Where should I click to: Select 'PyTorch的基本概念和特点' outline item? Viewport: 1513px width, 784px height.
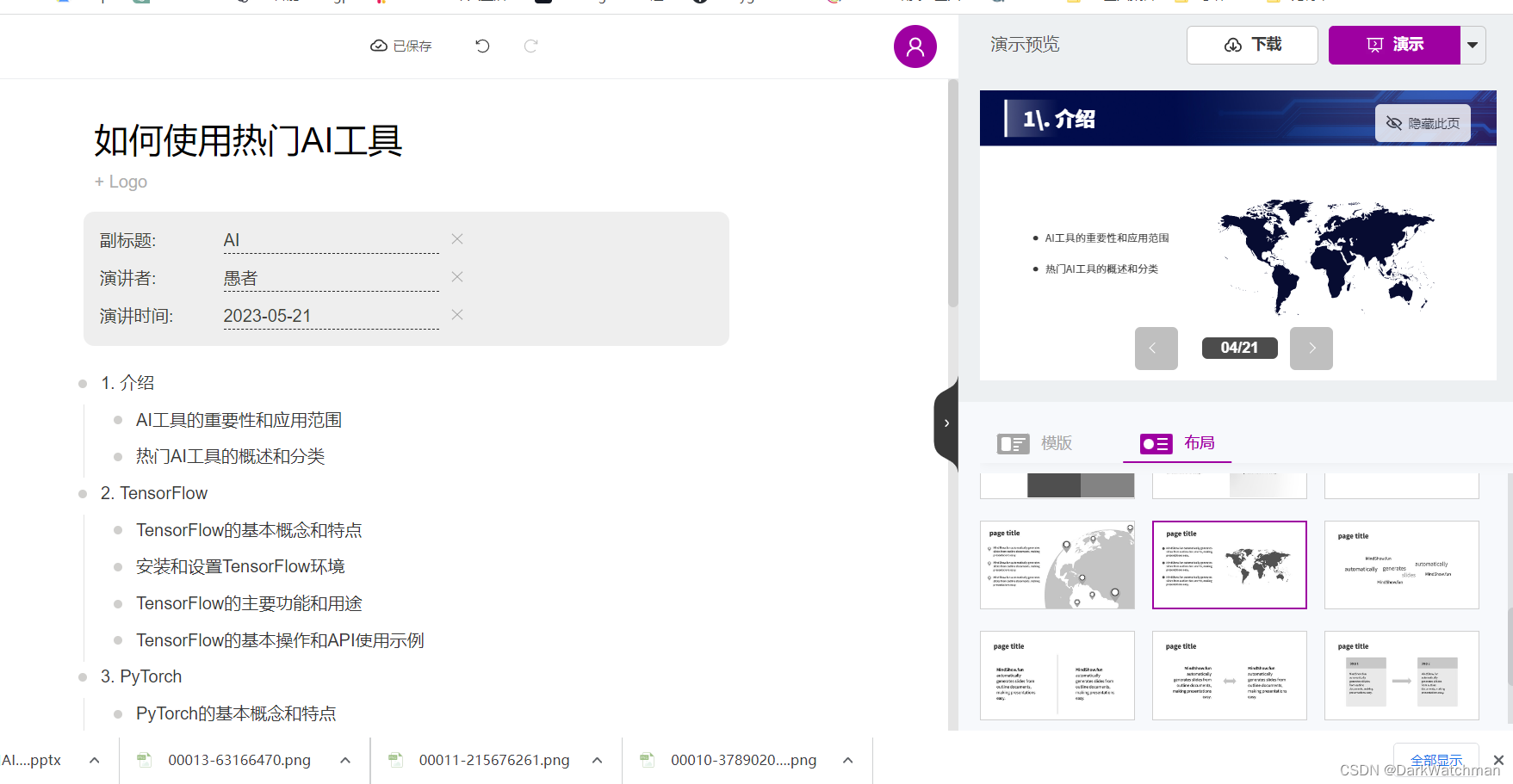[236, 713]
